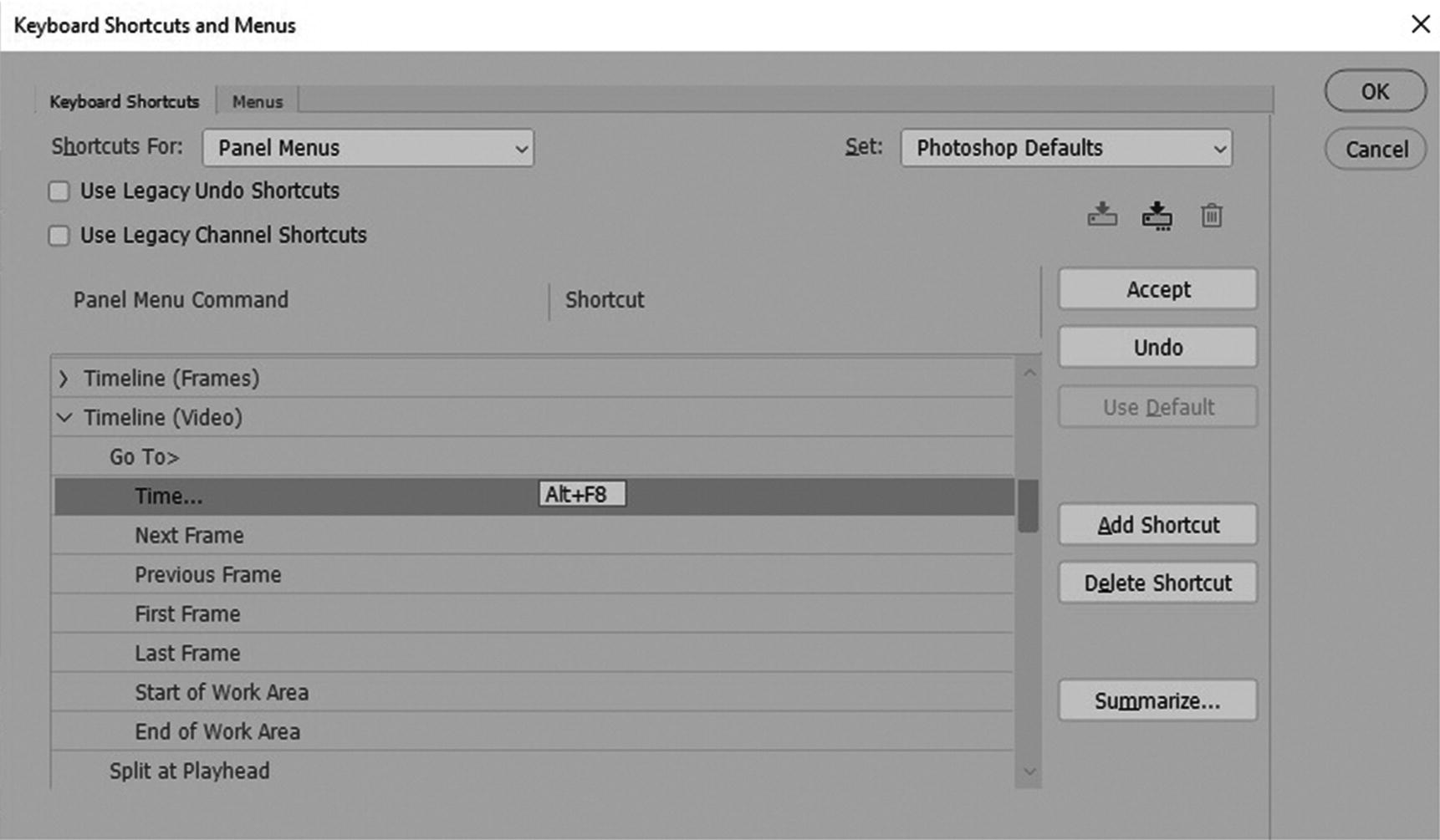Switch to the Menus tab
This screenshot has width=1440, height=840.
click(257, 102)
